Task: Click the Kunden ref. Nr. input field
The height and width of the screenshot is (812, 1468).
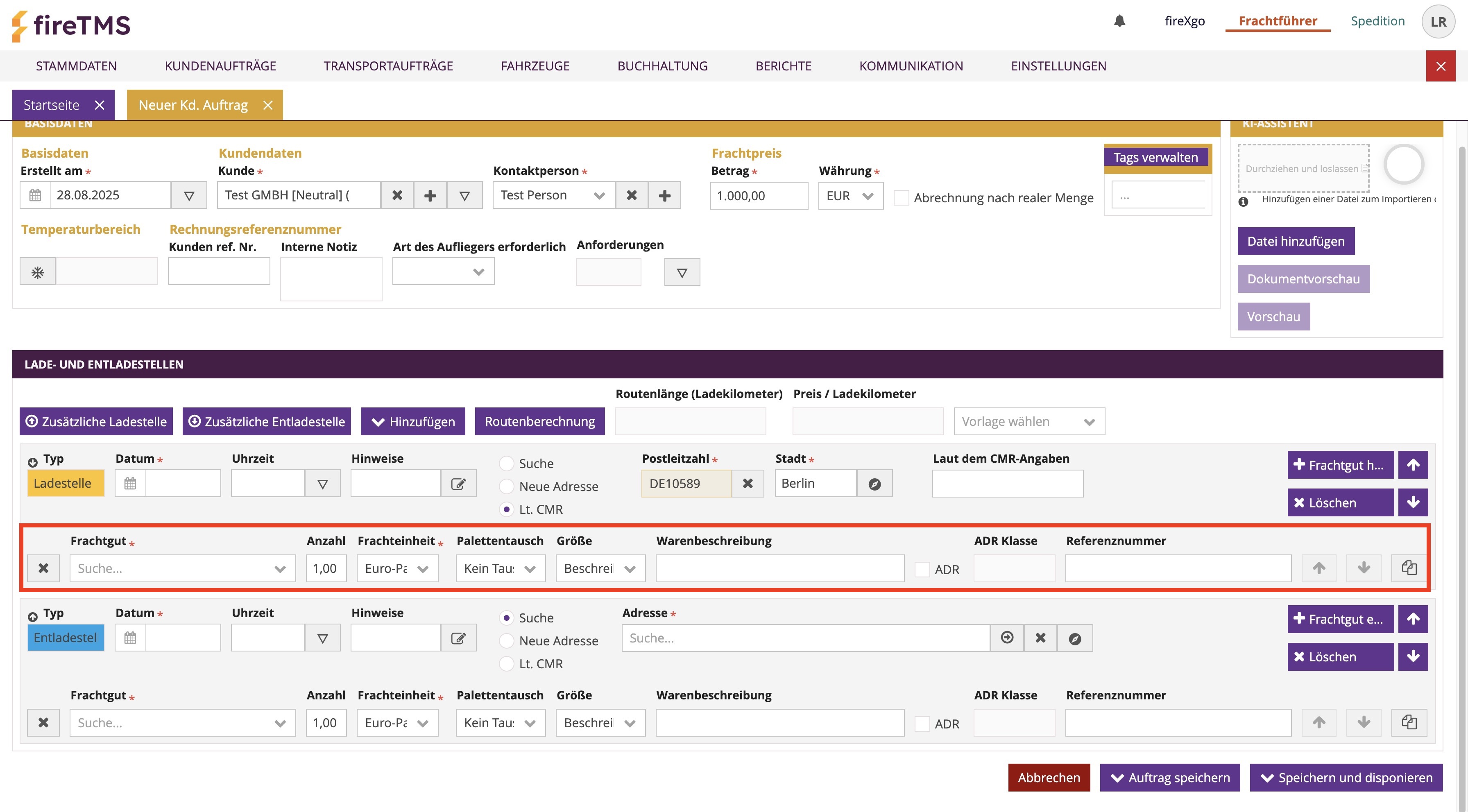Action: [219, 271]
